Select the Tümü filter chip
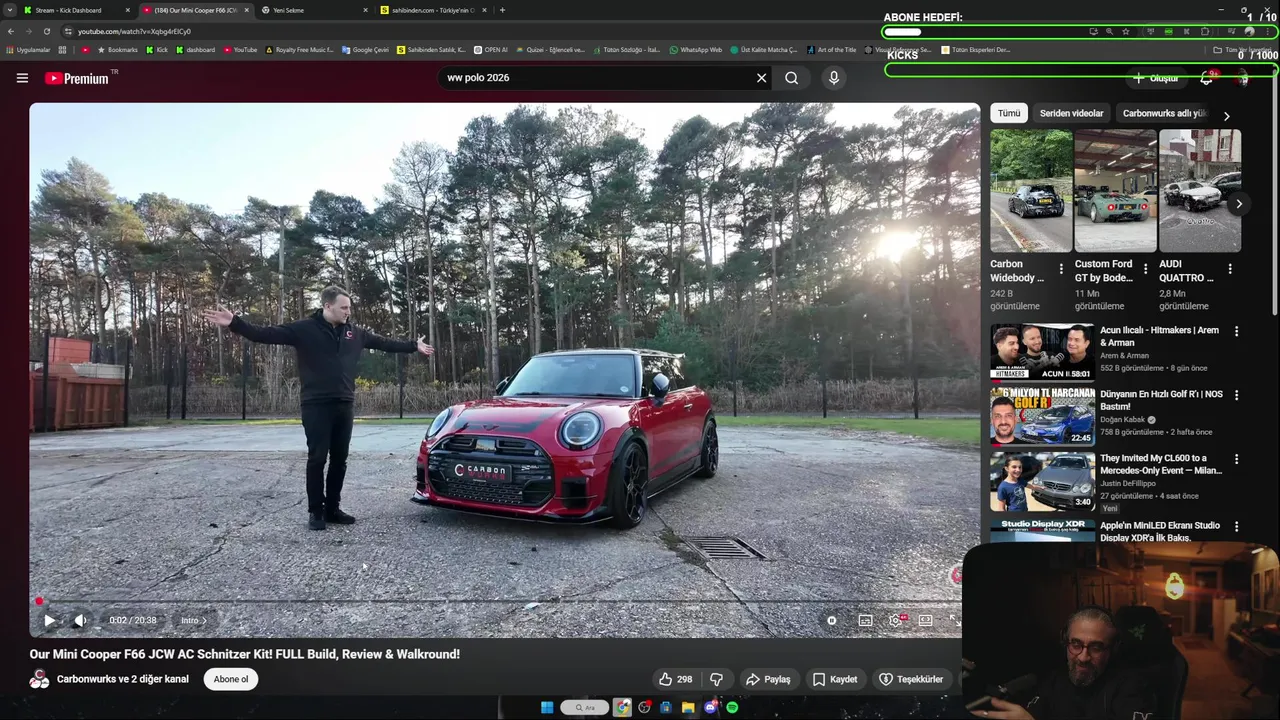The image size is (1280, 720). pyautogui.click(x=1009, y=113)
